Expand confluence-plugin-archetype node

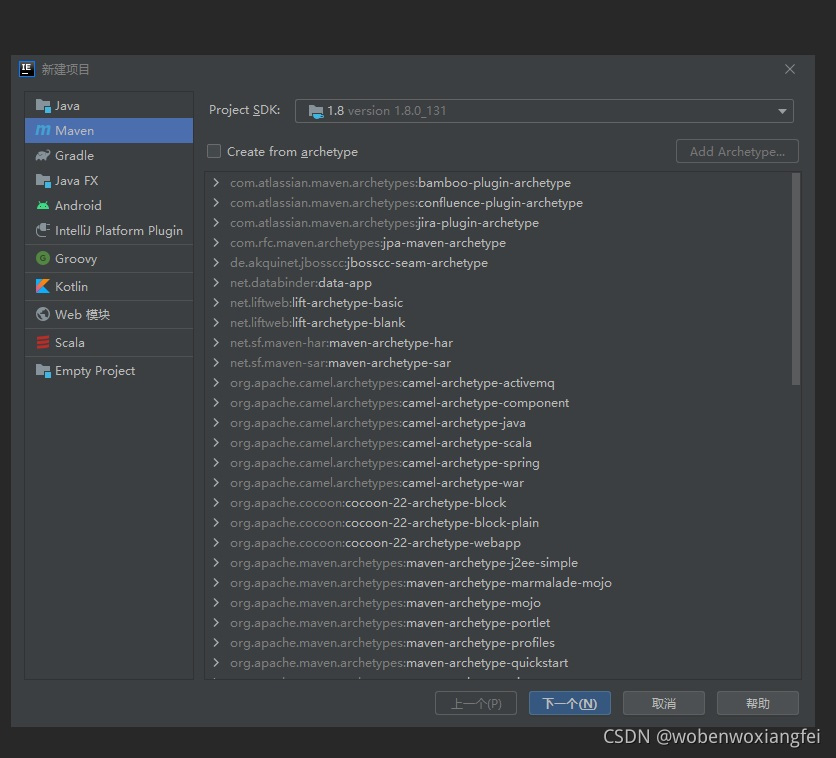coord(216,203)
